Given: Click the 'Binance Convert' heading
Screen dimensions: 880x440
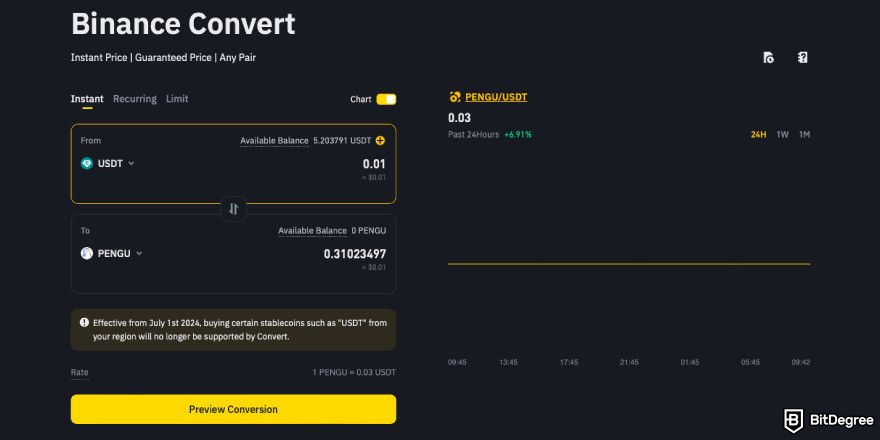Looking at the screenshot, I should click(183, 24).
